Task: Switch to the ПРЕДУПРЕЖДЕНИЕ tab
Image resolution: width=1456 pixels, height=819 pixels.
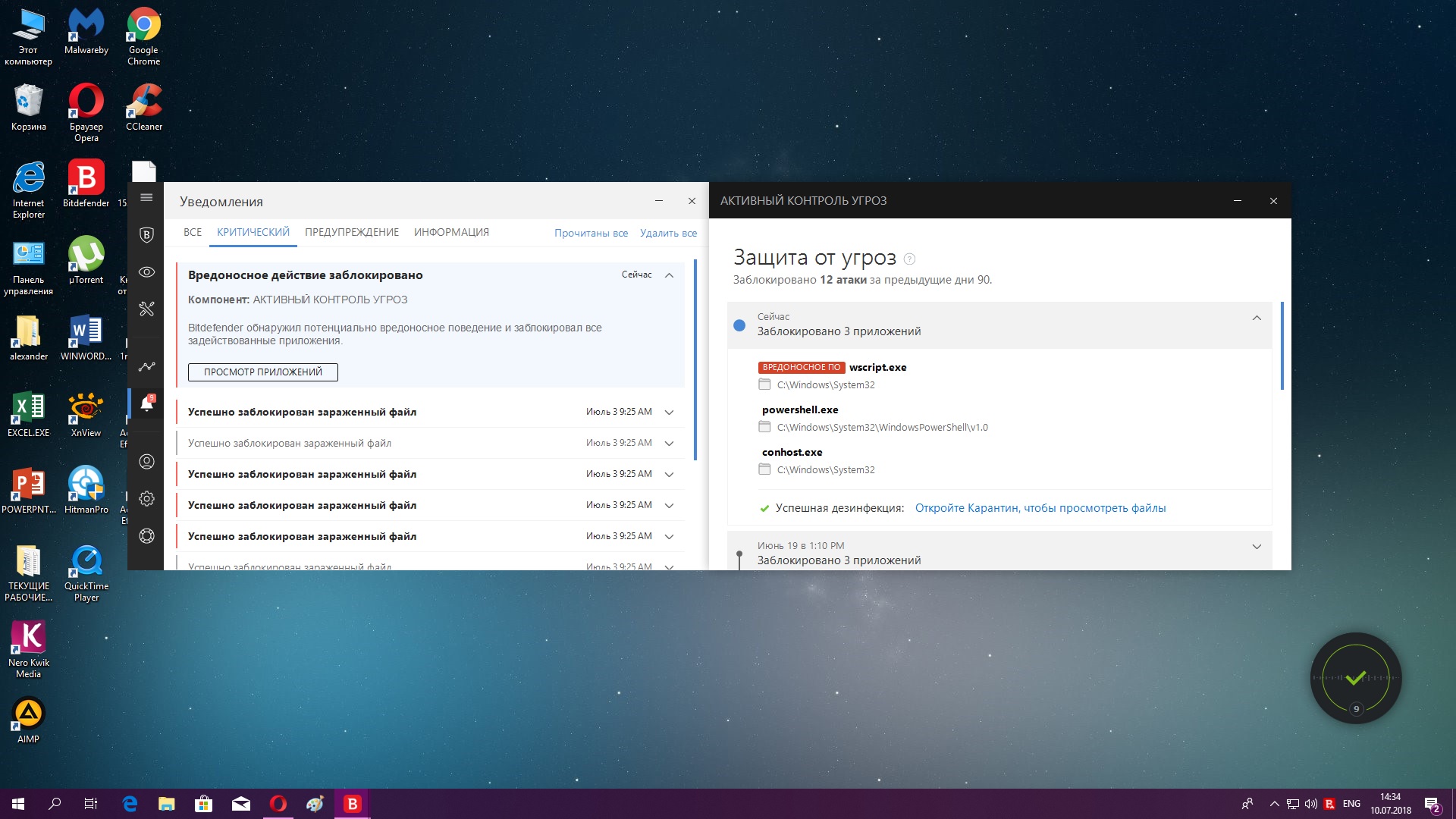Action: click(x=352, y=233)
